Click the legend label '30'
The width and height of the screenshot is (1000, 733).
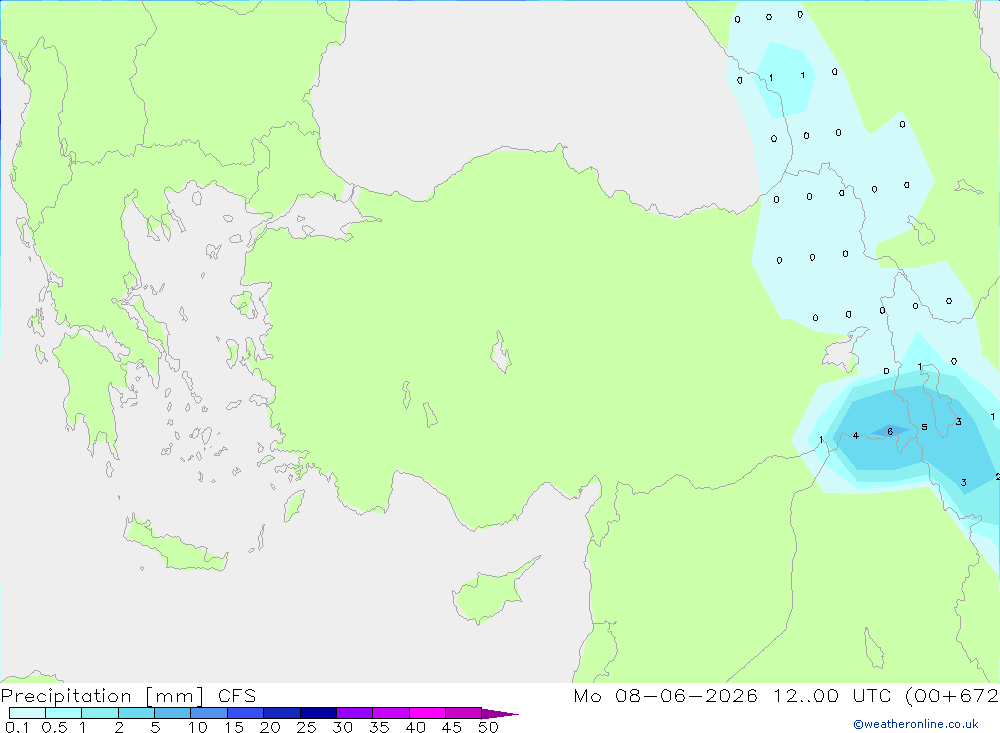[x=343, y=727]
